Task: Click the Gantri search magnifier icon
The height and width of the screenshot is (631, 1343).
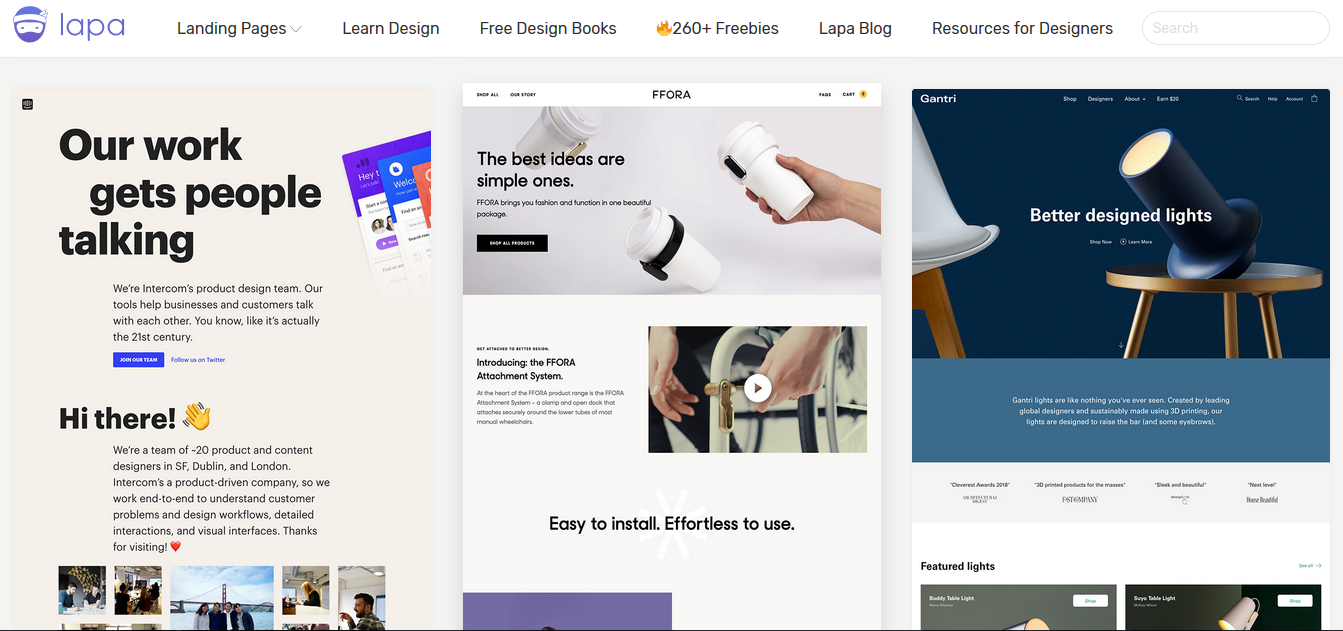Action: pyautogui.click(x=1240, y=98)
